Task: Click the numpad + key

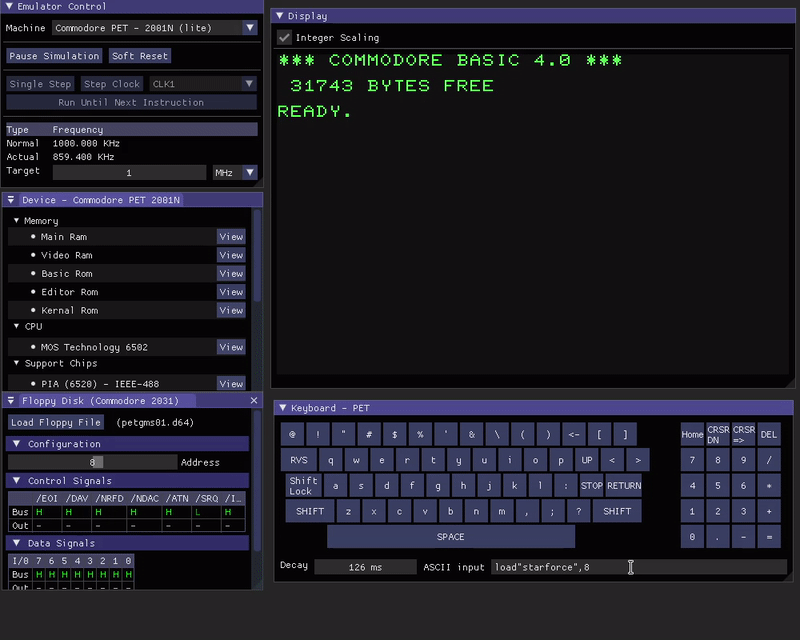Action: coord(769,511)
